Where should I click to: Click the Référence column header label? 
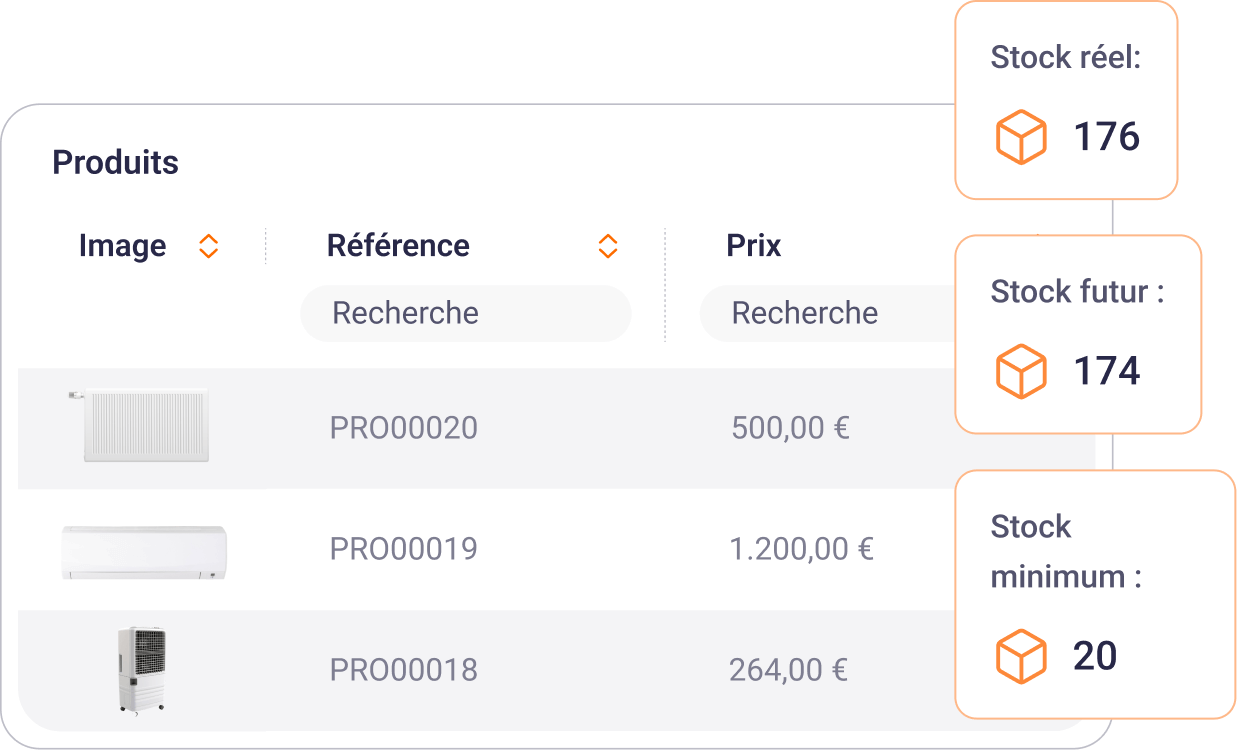click(x=398, y=246)
